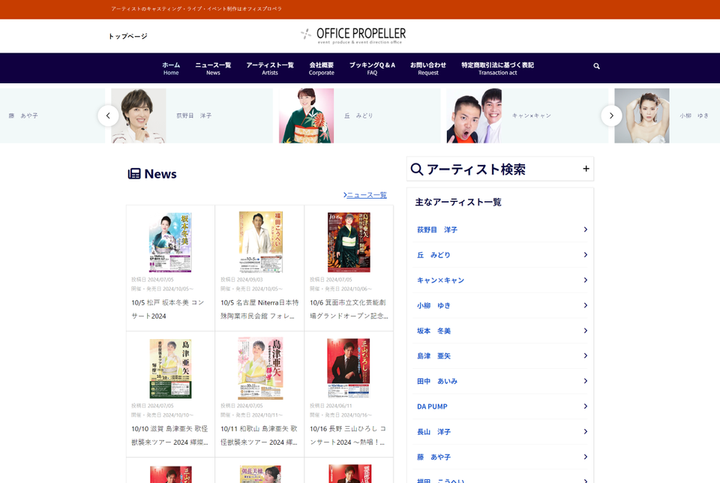
Task: Open 10/16 長野 三山ひろし poster thumbnail
Action: pos(349,368)
